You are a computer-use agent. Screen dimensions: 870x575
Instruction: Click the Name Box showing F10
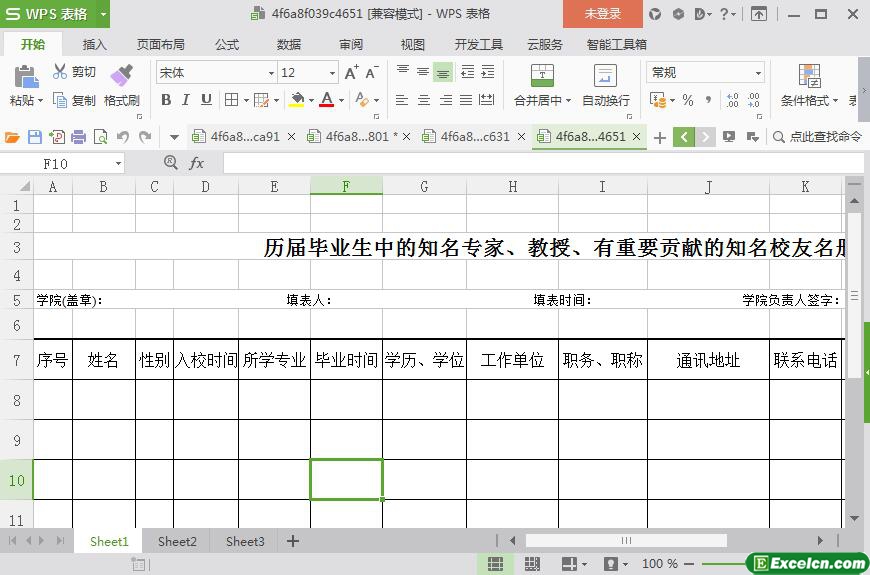pyautogui.click(x=62, y=163)
